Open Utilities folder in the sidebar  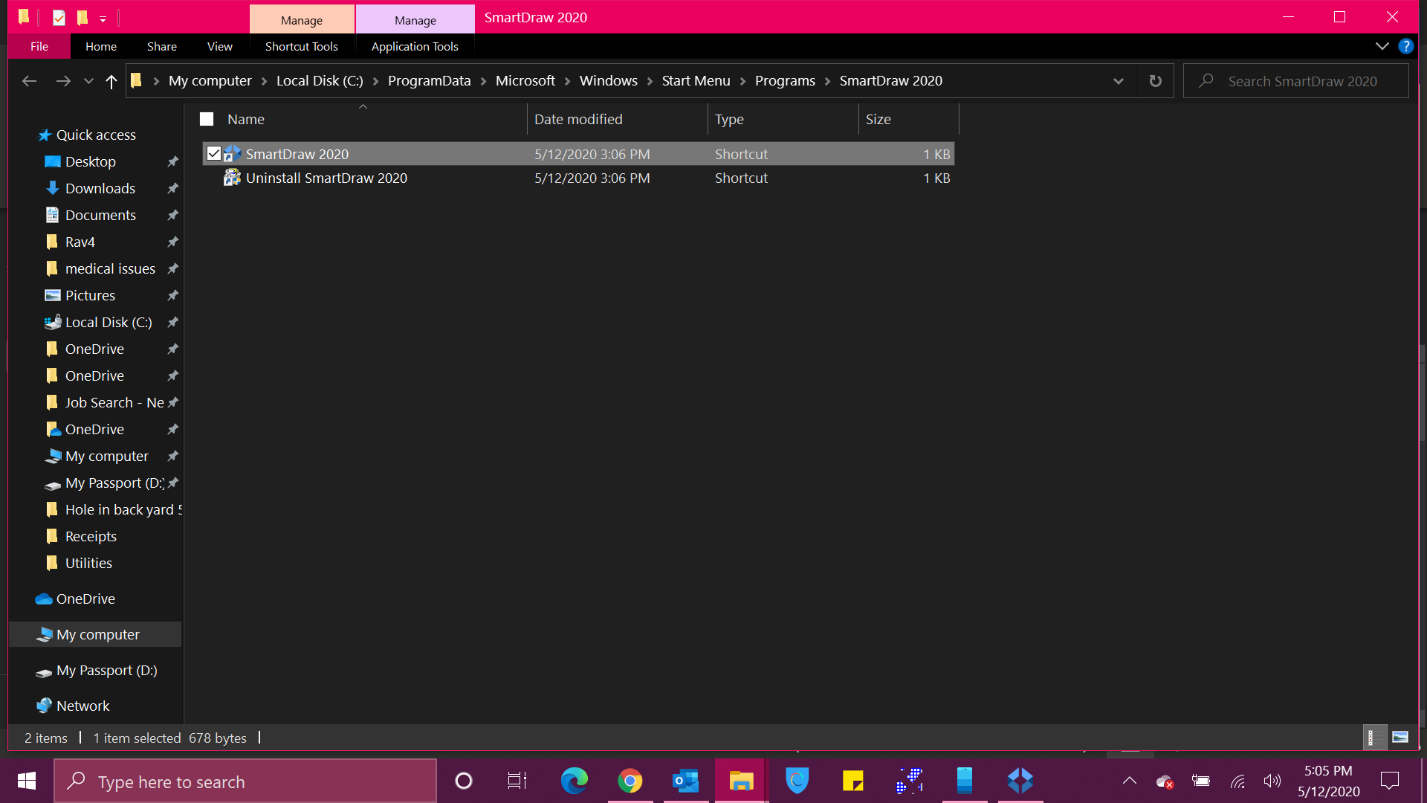(88, 563)
